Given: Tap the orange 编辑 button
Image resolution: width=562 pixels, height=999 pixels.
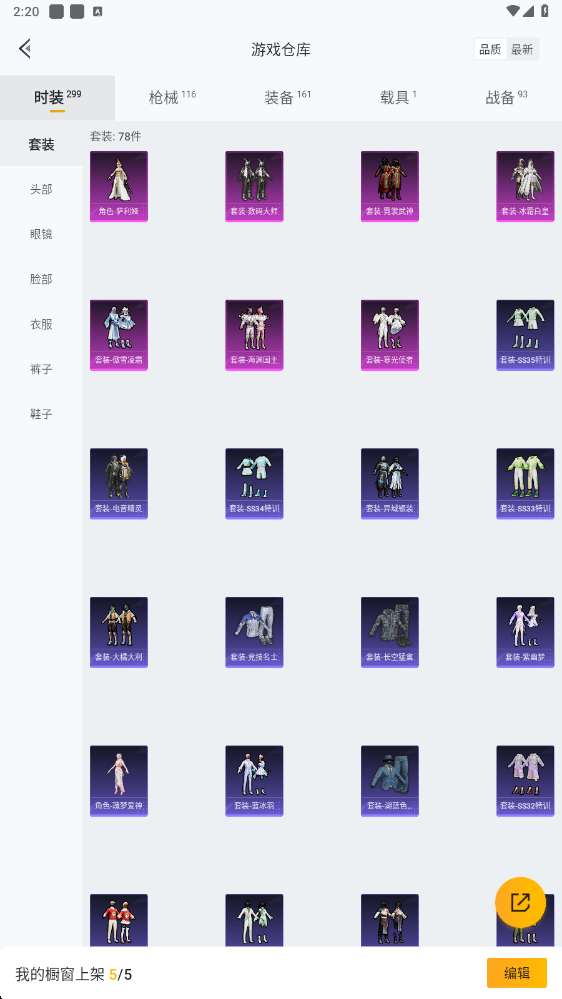Looking at the screenshot, I should (x=517, y=973).
